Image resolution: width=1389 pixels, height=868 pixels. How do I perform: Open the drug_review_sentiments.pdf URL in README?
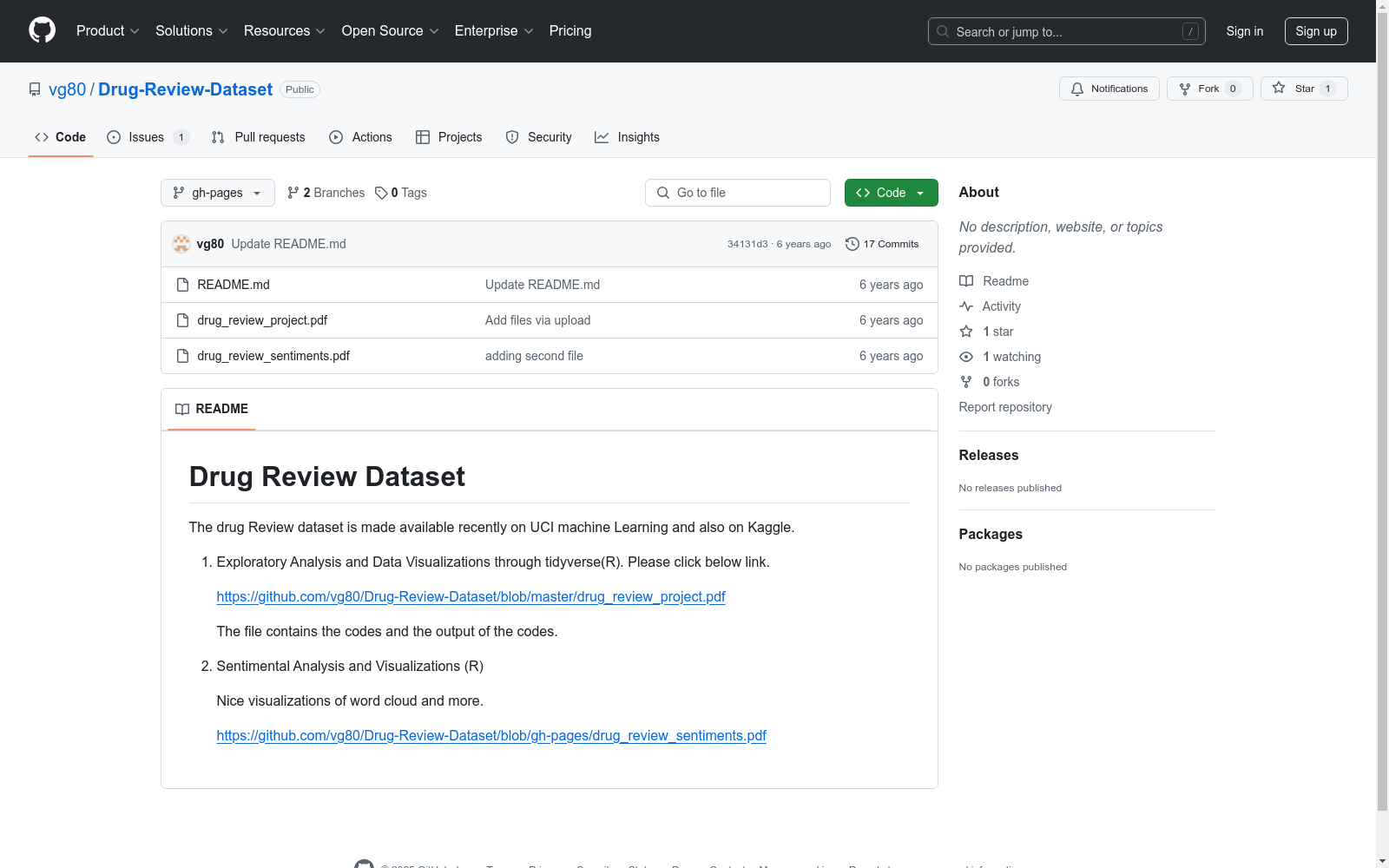pyautogui.click(x=491, y=735)
